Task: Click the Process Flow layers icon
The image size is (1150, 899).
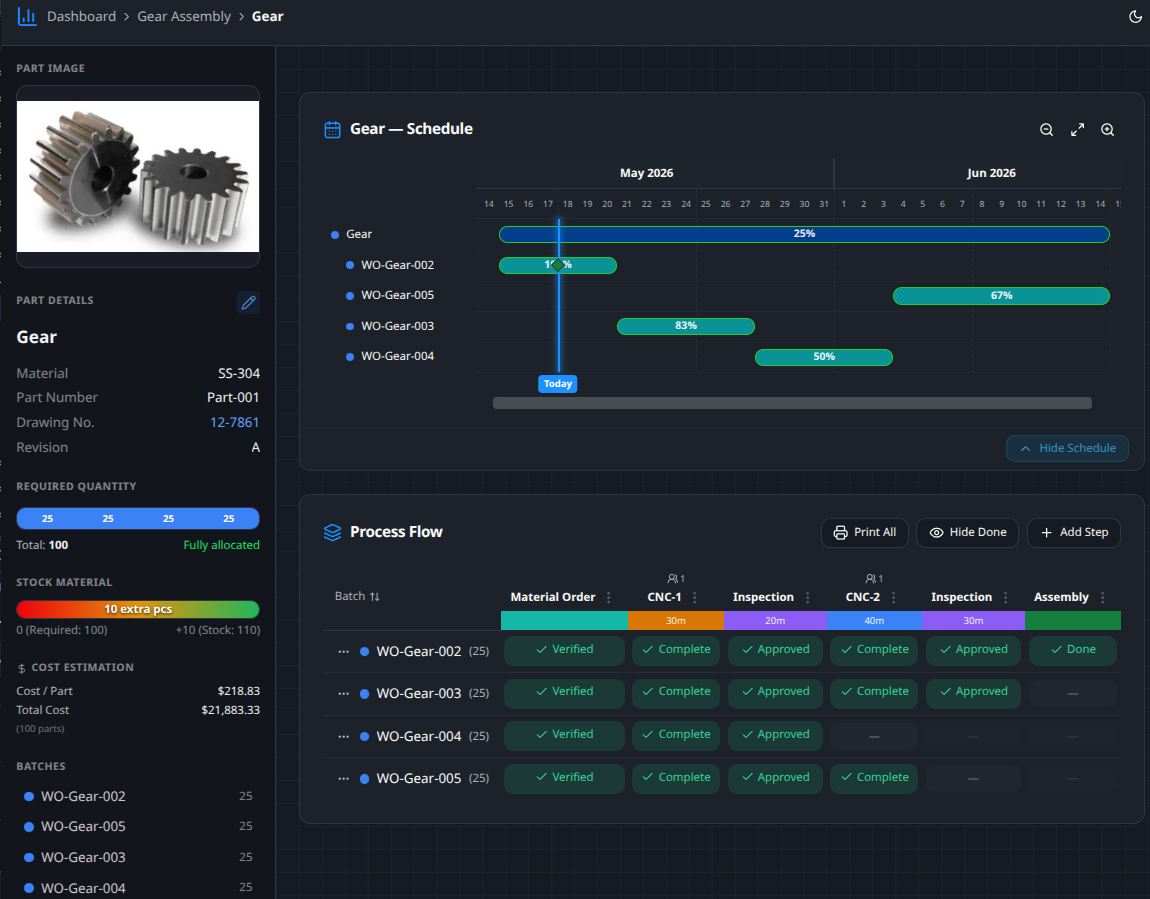Action: click(332, 532)
